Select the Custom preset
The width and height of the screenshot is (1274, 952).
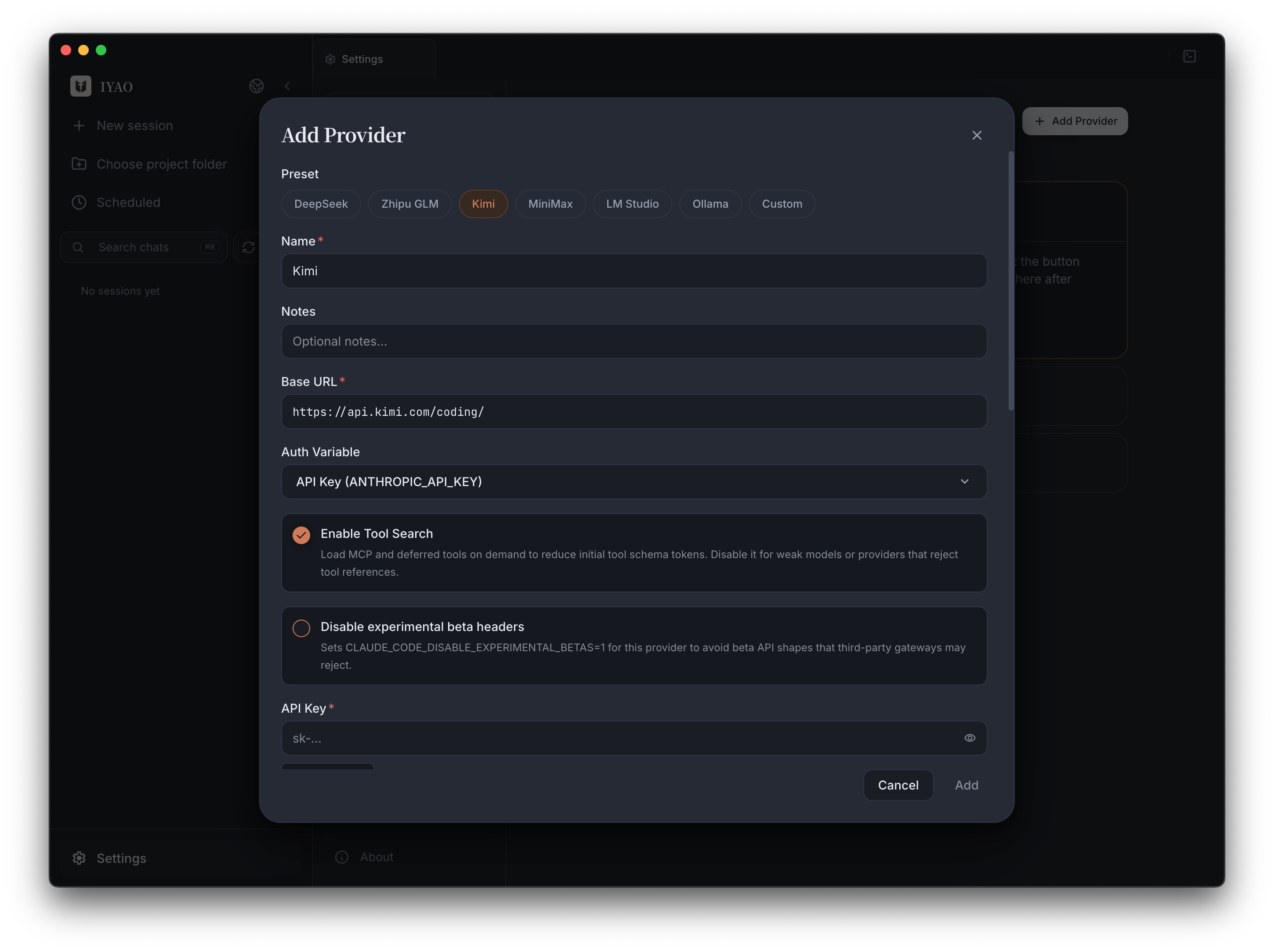782,204
